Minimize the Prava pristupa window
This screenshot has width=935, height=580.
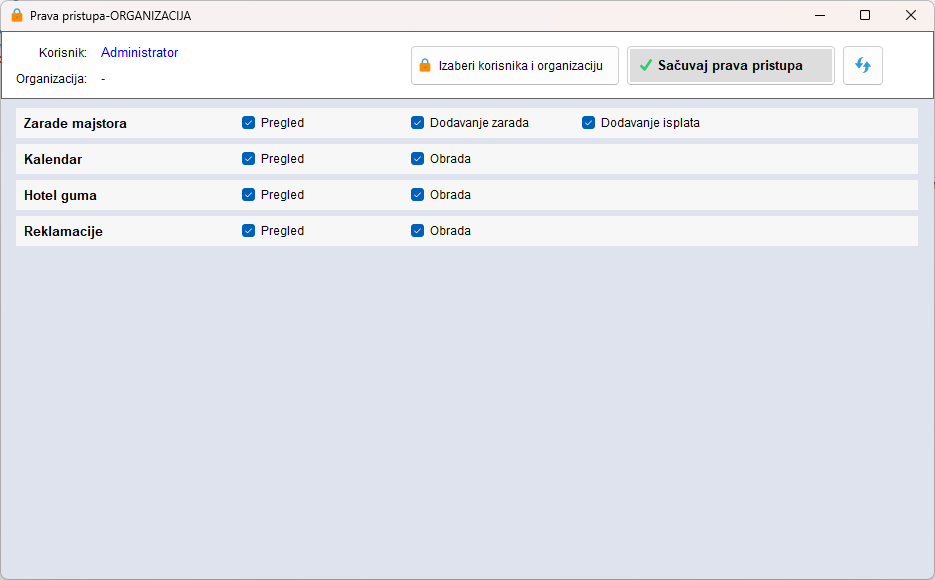point(820,15)
